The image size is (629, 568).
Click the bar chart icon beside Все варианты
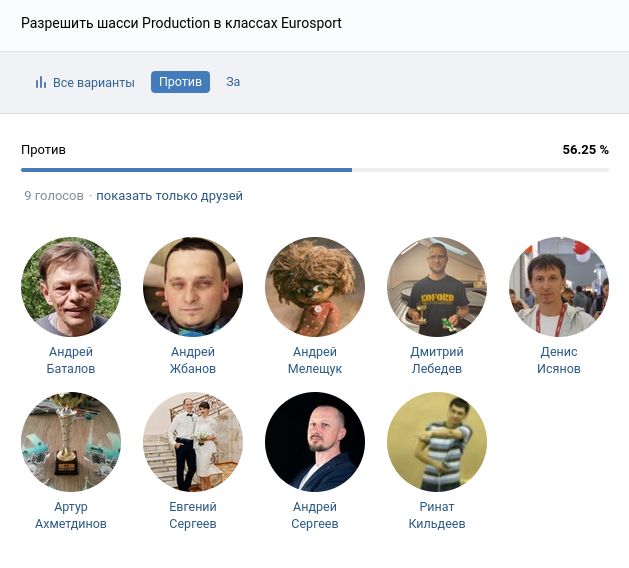41,82
